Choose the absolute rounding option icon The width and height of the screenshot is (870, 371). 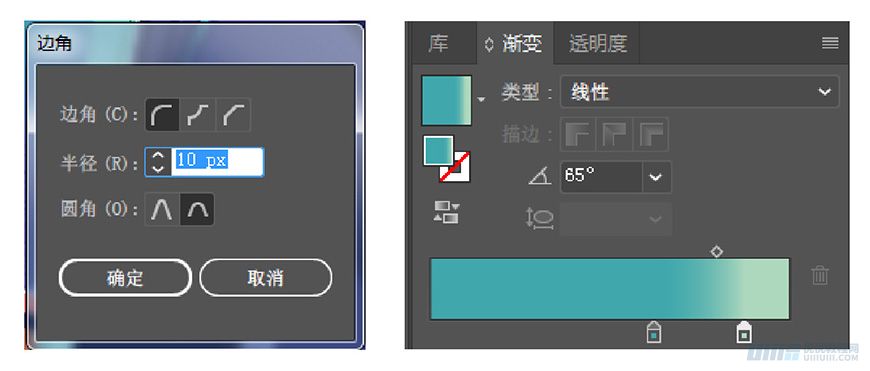click(x=162, y=210)
